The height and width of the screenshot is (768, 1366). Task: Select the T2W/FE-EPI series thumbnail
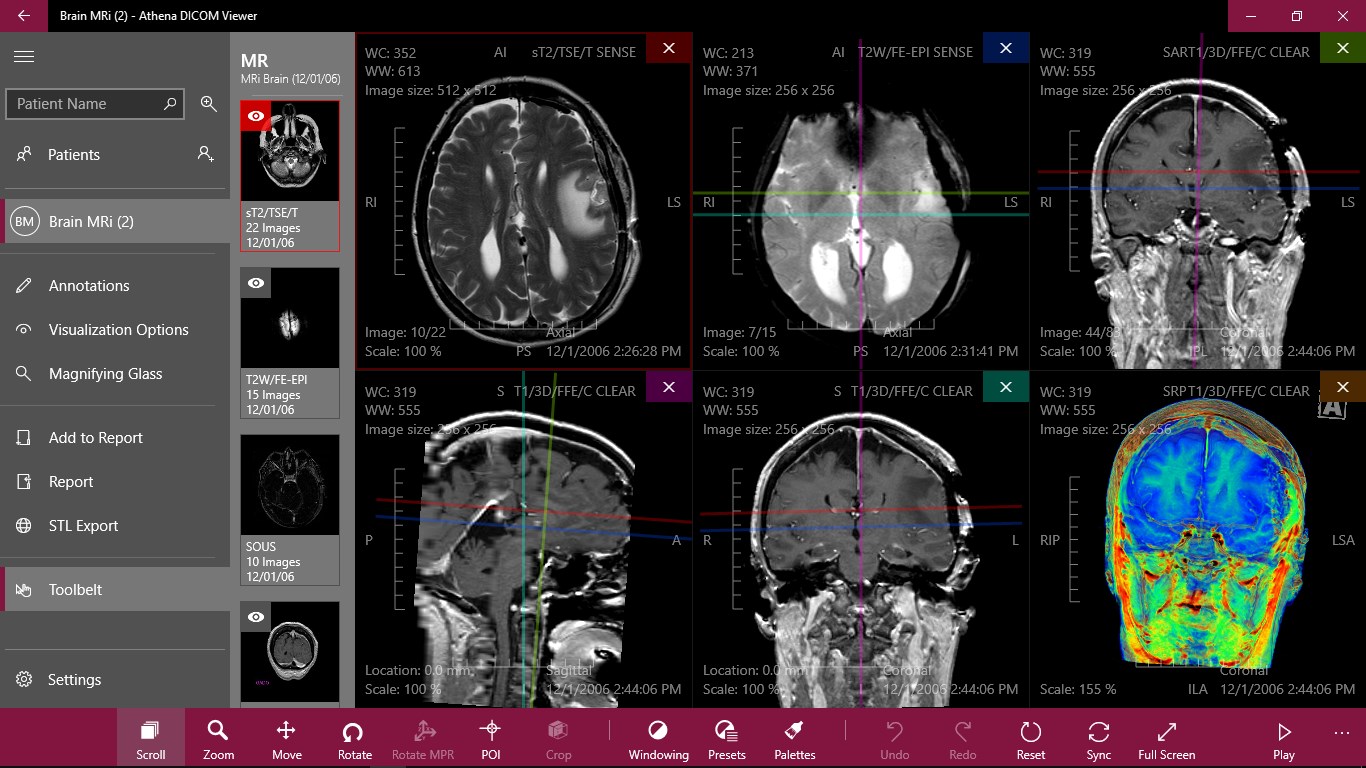click(x=290, y=342)
